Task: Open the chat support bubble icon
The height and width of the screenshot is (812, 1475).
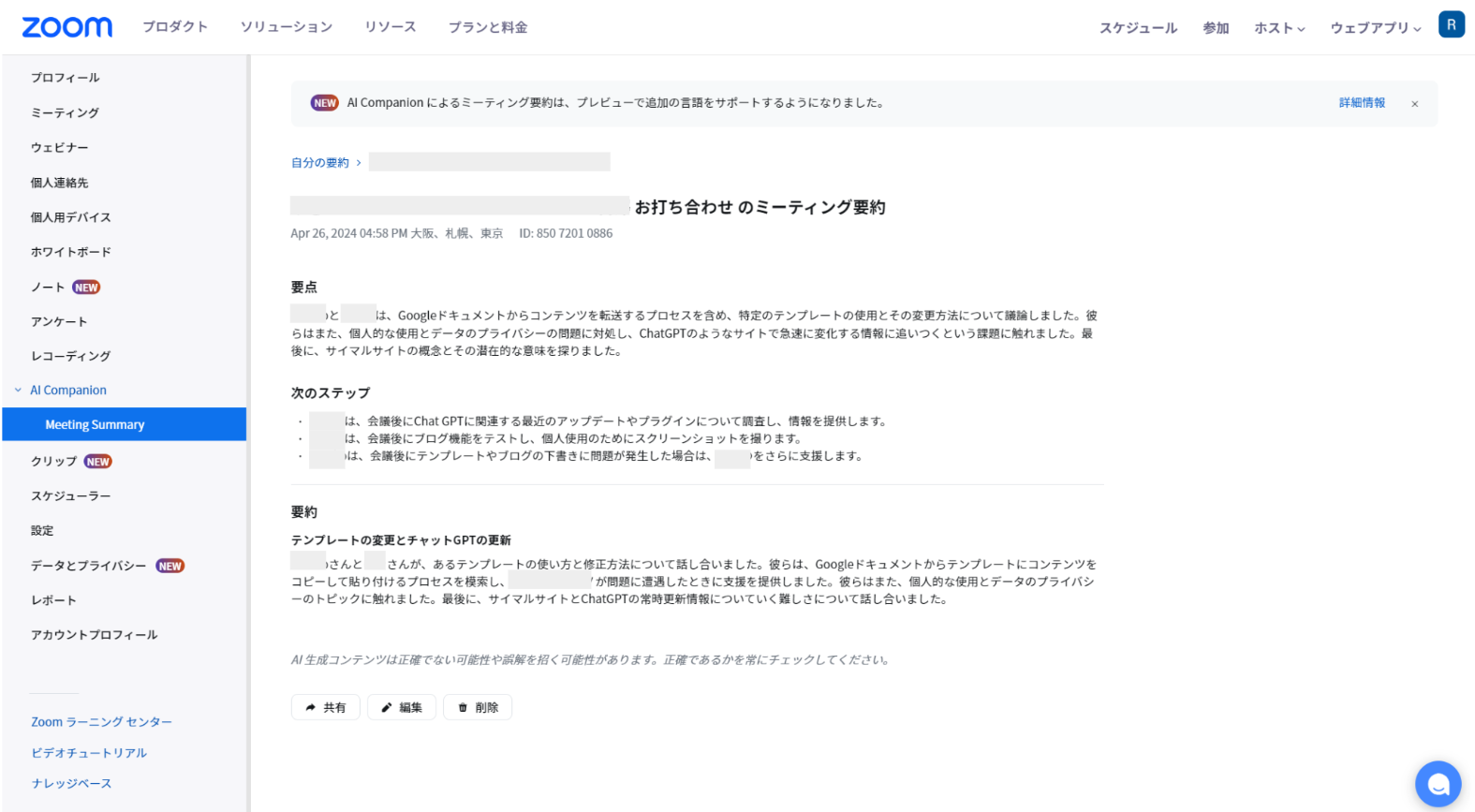Action: [x=1438, y=784]
